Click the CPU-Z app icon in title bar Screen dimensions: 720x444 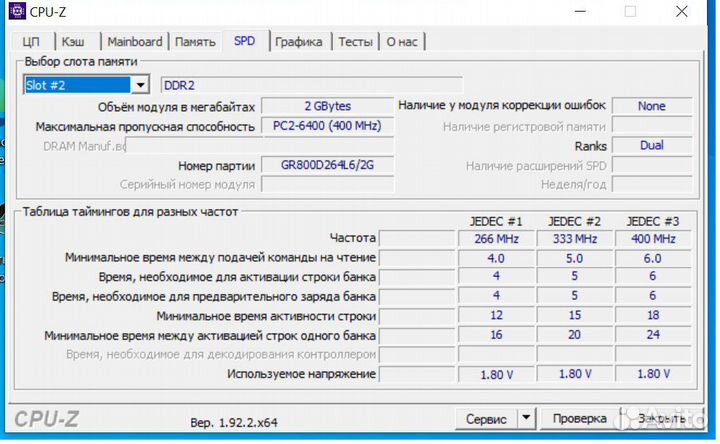[17, 11]
